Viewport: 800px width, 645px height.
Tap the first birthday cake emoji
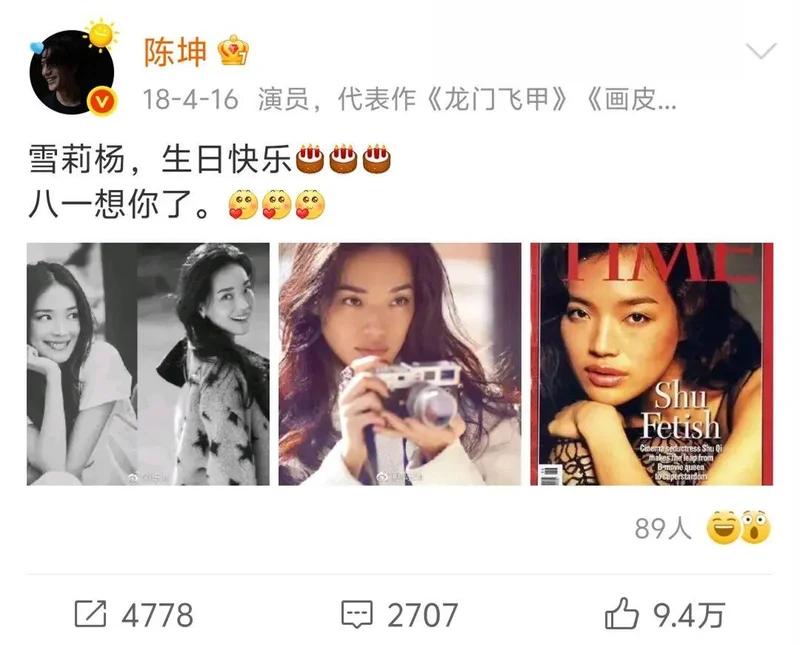(310, 159)
